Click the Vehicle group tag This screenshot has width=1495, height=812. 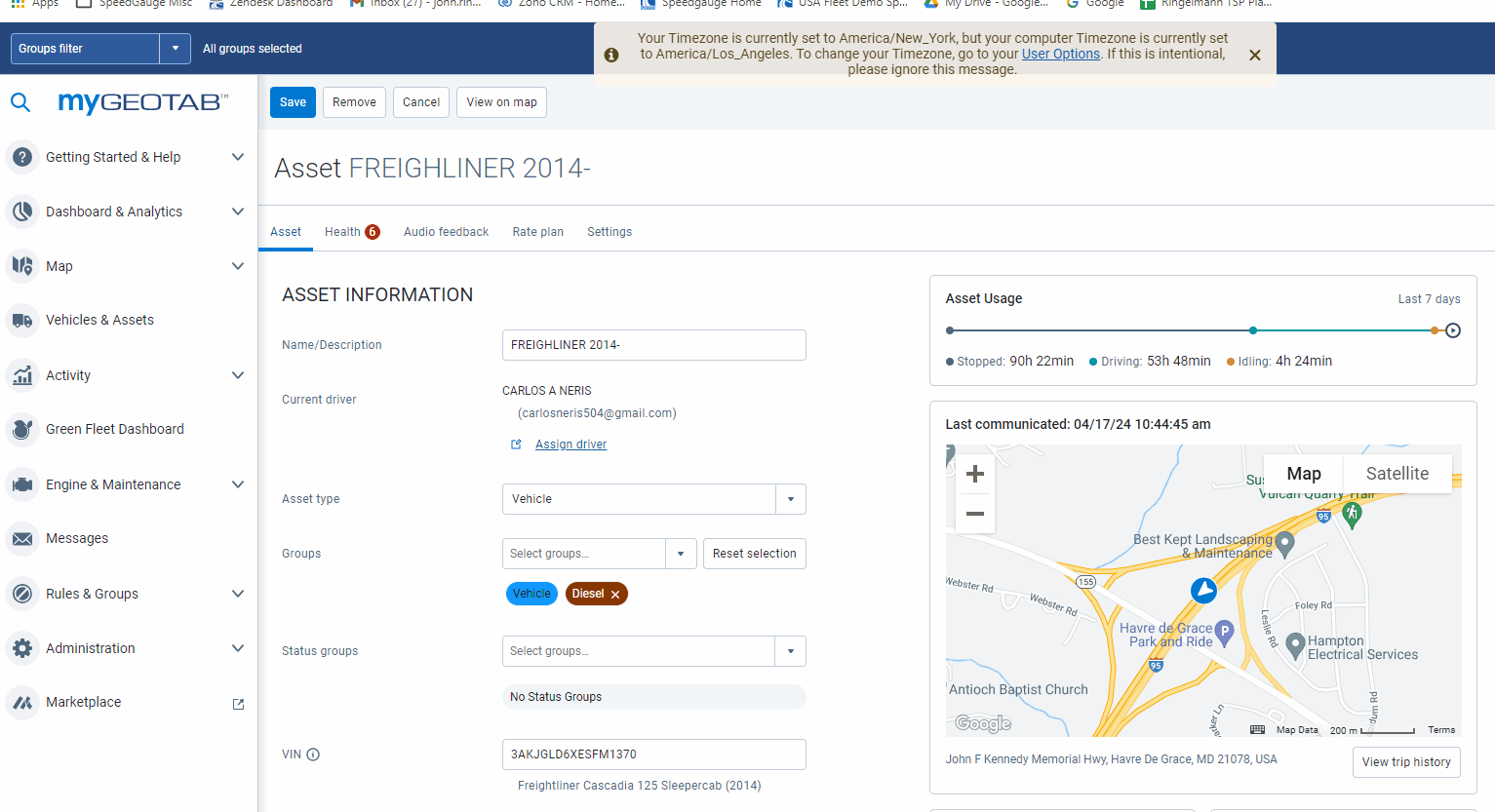[531, 594]
